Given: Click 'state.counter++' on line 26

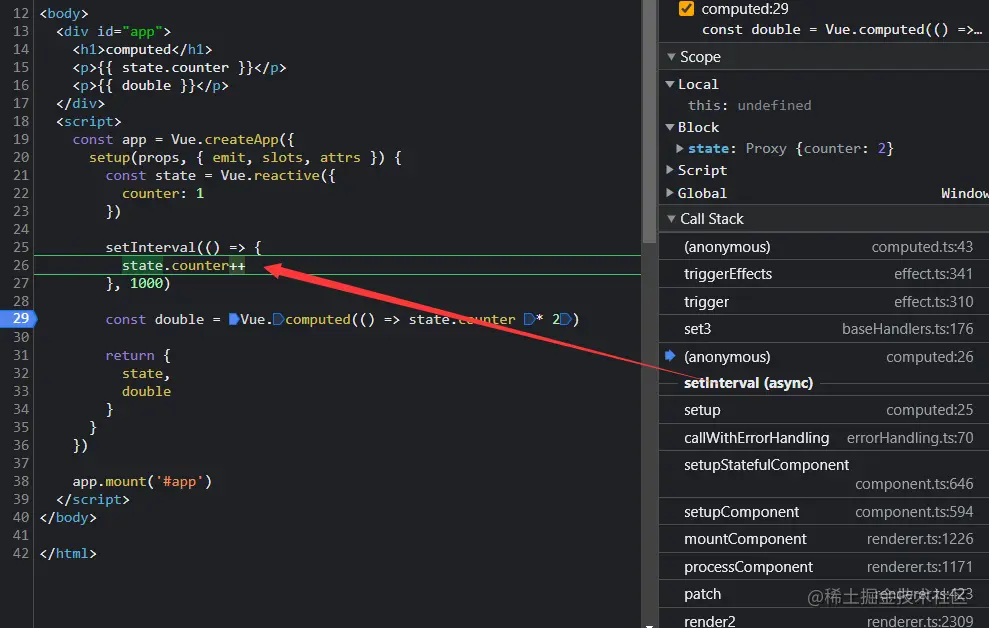Looking at the screenshot, I should point(184,265).
